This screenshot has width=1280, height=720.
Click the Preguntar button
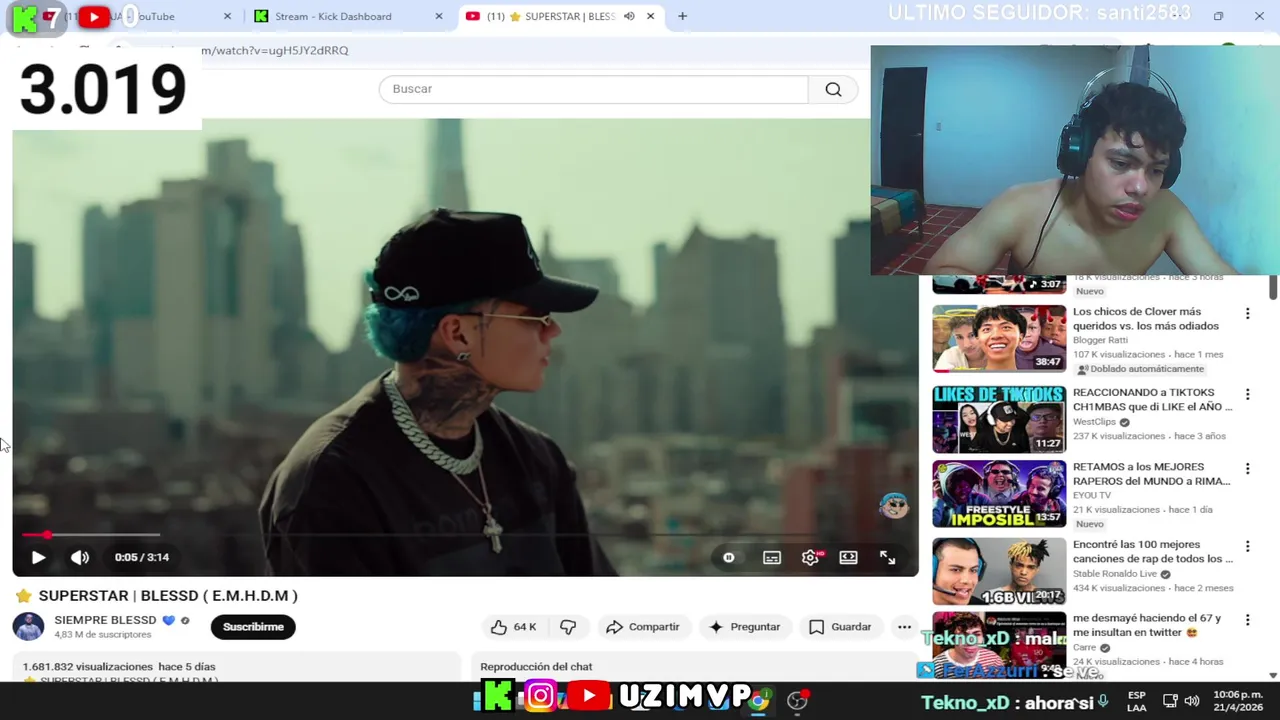[x=744, y=627]
